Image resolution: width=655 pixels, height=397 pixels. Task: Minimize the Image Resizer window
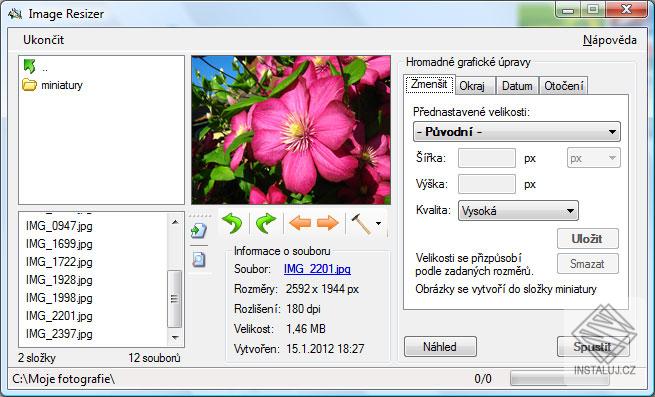568,10
